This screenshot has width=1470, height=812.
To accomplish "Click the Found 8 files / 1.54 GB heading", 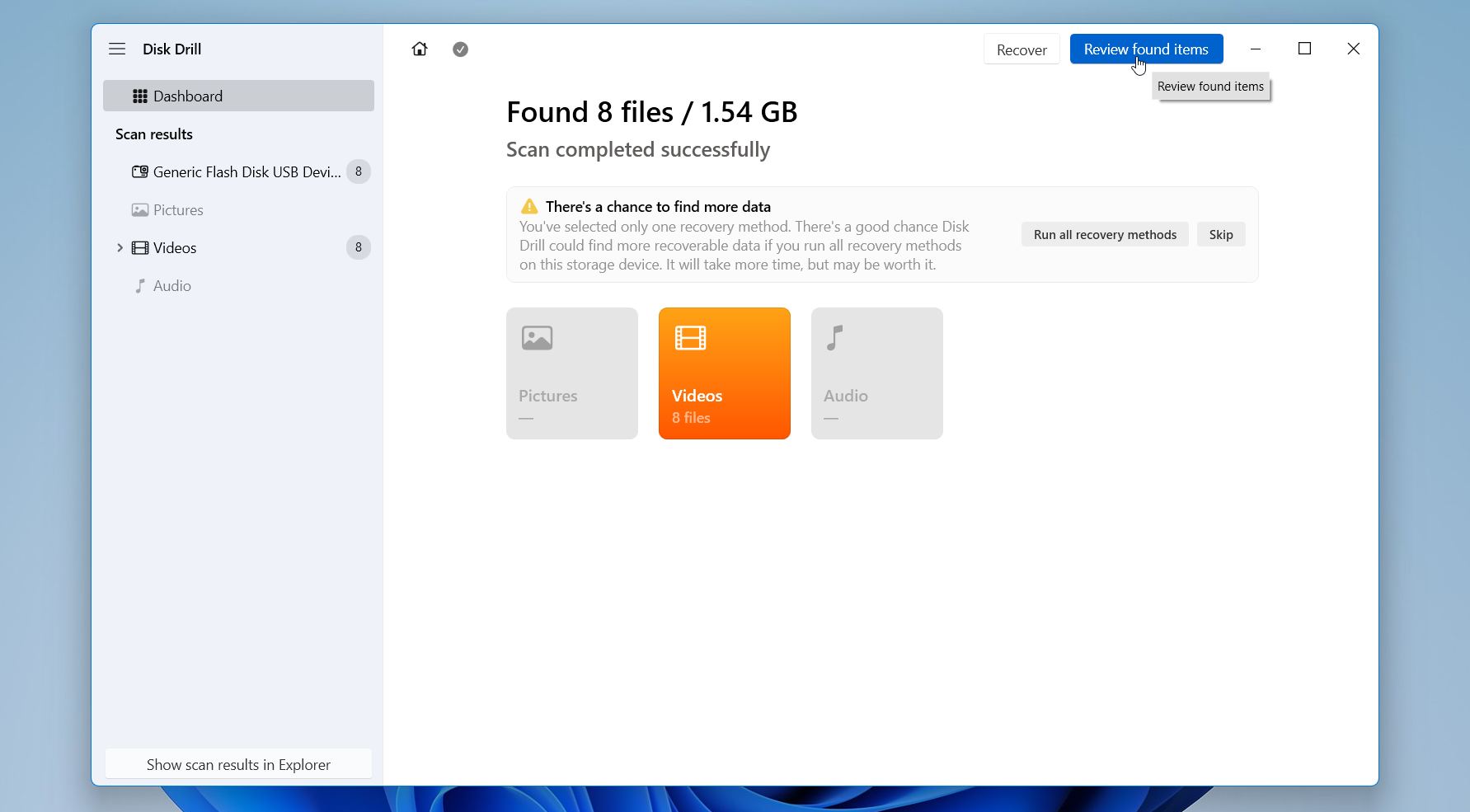I will 652,111.
